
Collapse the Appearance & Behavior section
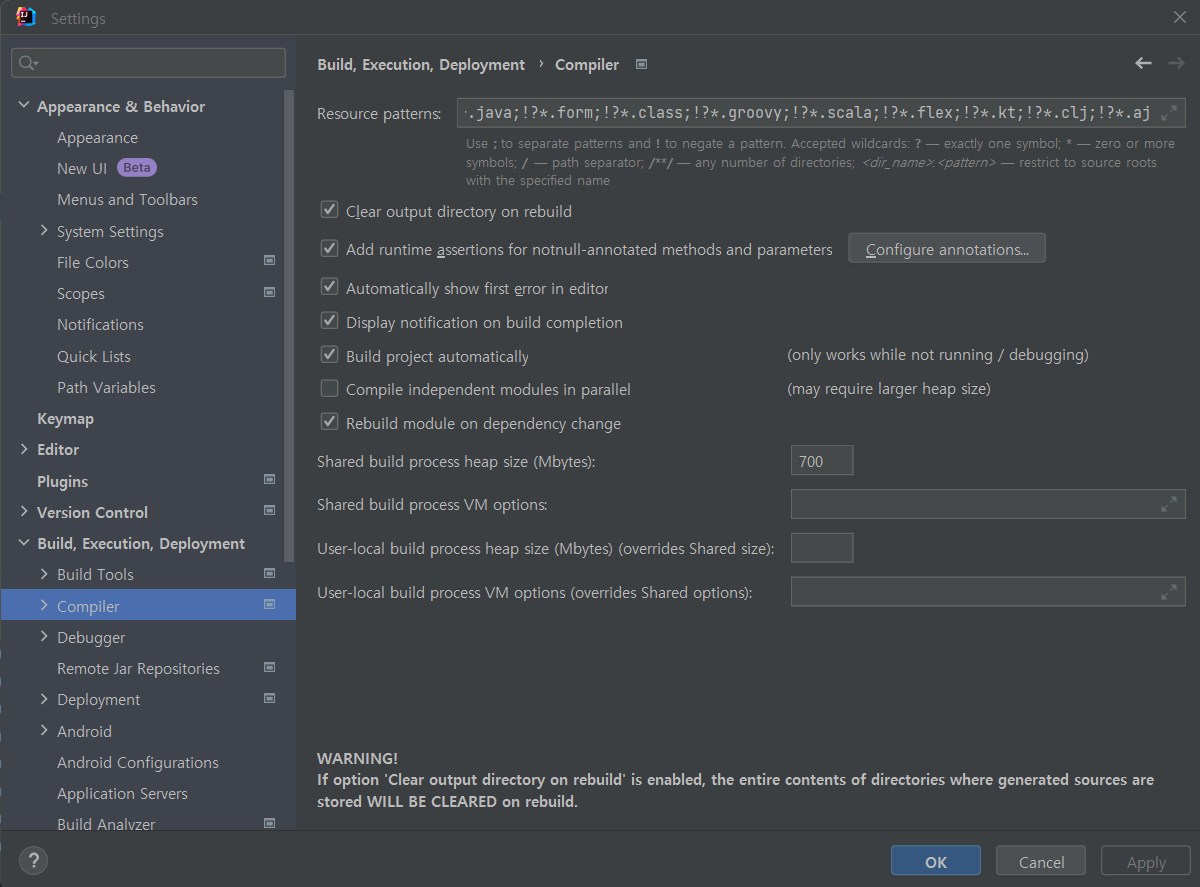[x=22, y=105]
